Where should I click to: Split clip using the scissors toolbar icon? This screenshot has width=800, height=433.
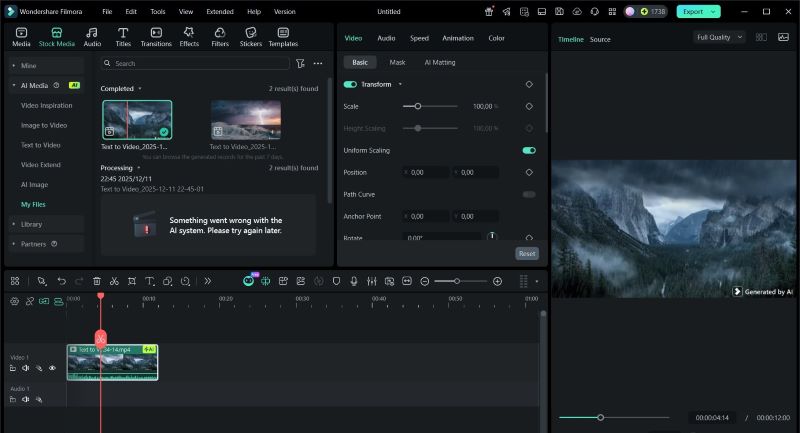tap(114, 281)
